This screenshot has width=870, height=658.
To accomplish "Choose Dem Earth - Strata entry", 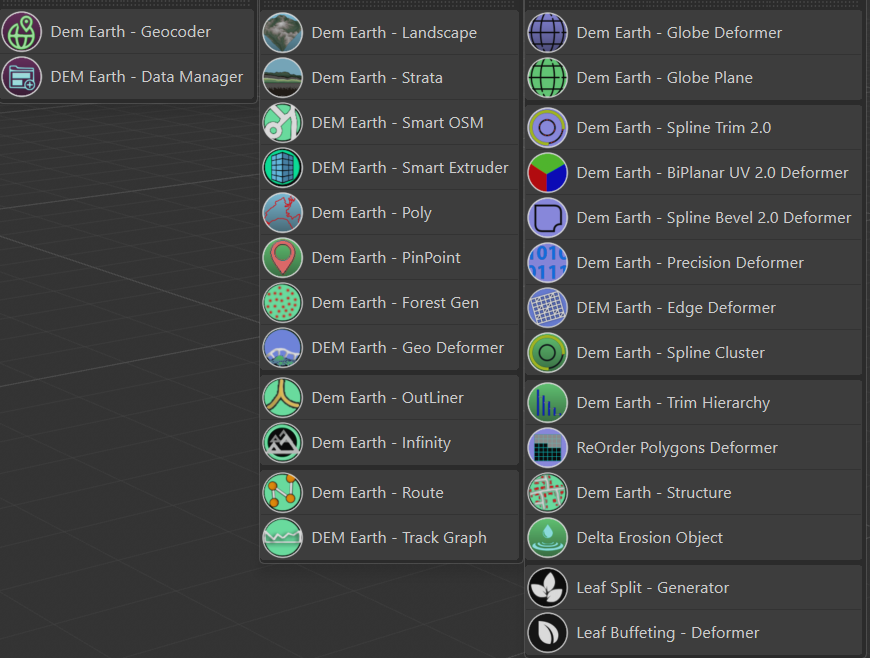I will coord(390,78).
